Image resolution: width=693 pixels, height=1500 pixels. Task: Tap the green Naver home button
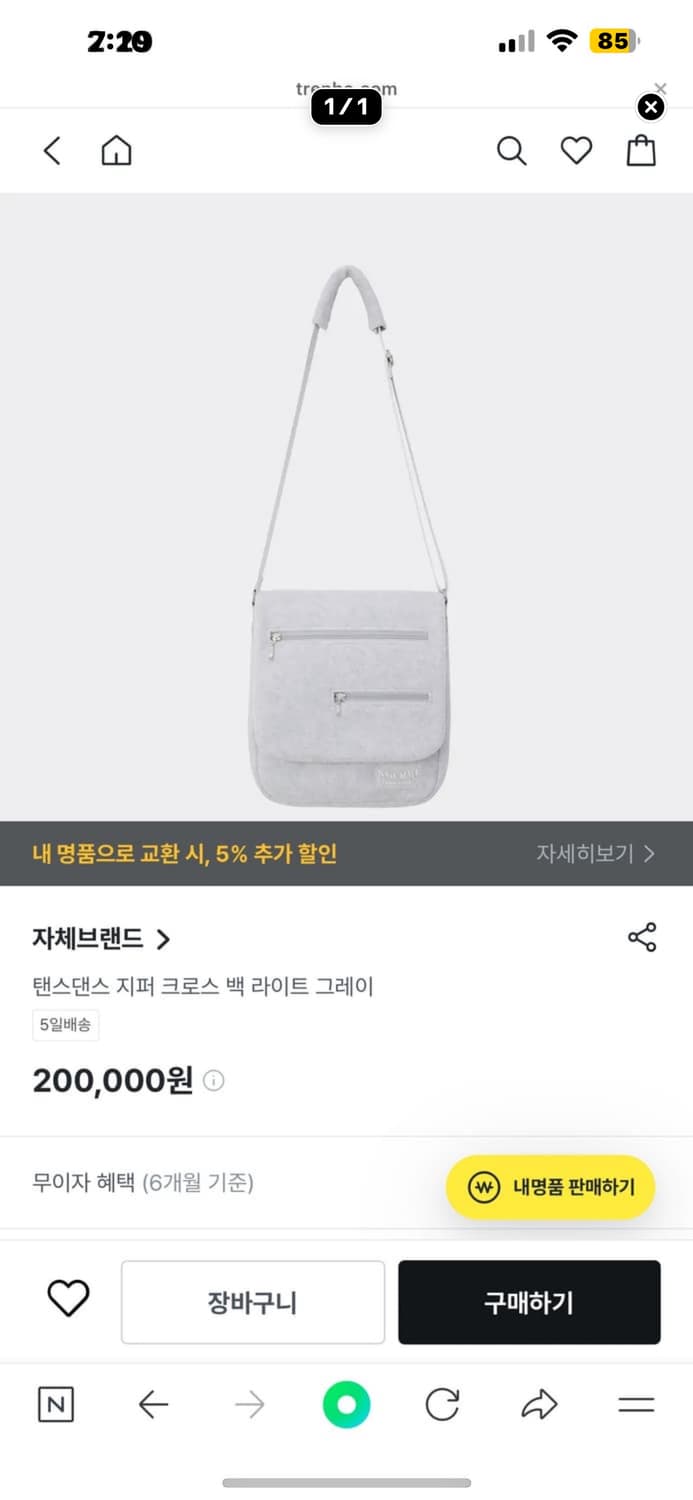(x=346, y=1404)
